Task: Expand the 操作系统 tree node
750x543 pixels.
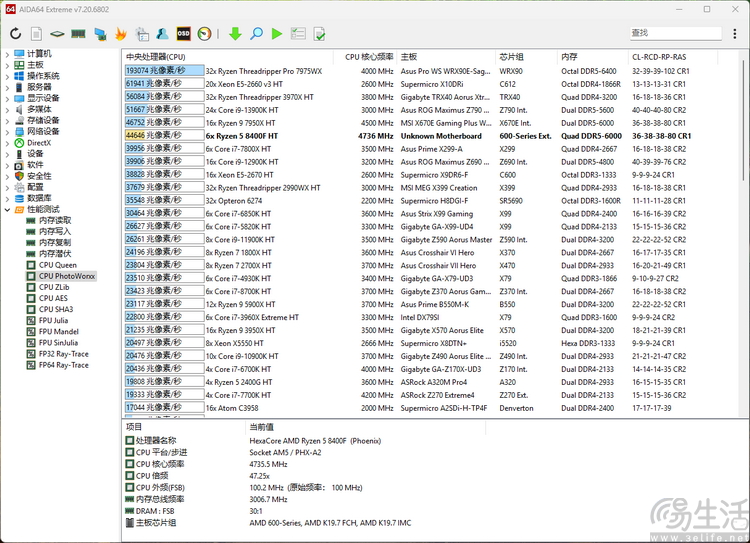Action: pos(7,76)
